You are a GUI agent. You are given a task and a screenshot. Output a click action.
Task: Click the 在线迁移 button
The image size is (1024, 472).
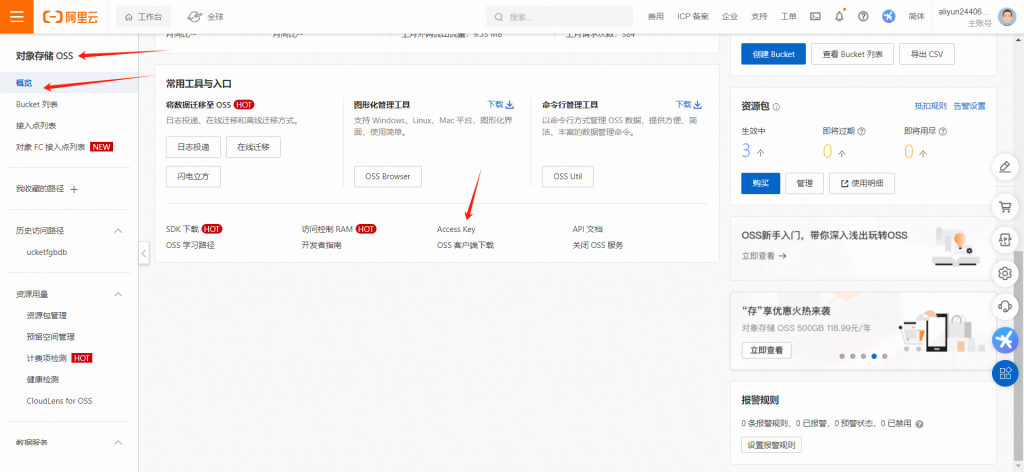[253, 147]
